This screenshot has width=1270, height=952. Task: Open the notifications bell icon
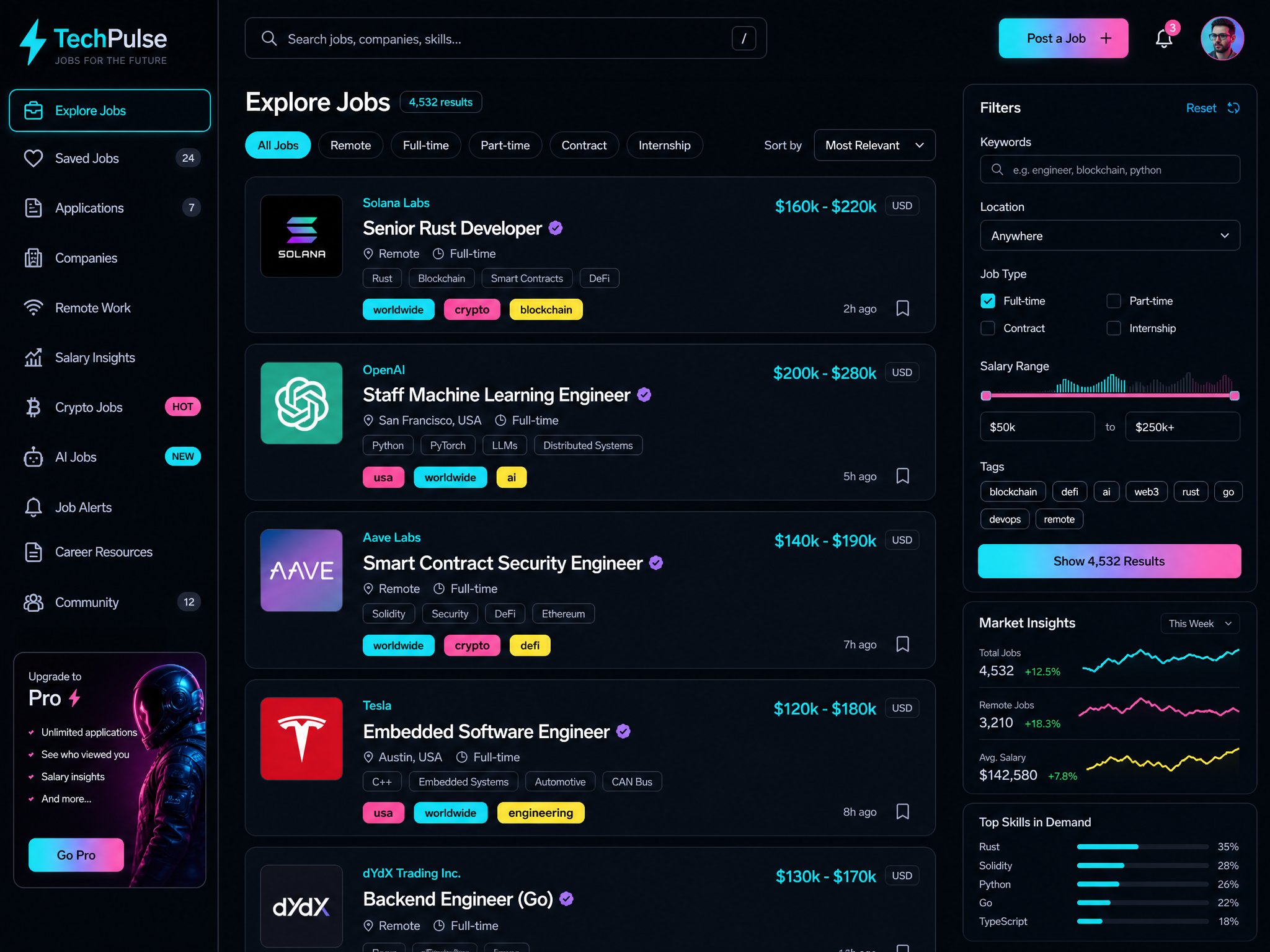point(1163,38)
